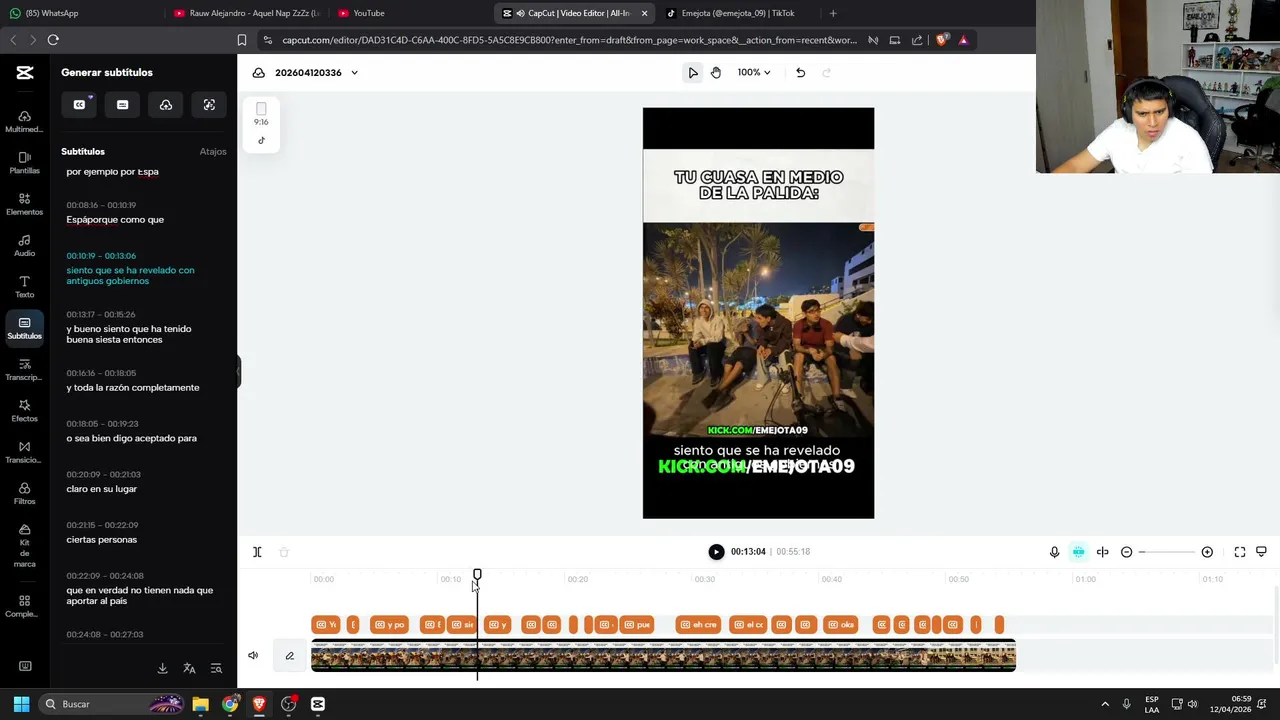Collapse the left panel via edge handle
1280x720 pixels.
[238, 372]
